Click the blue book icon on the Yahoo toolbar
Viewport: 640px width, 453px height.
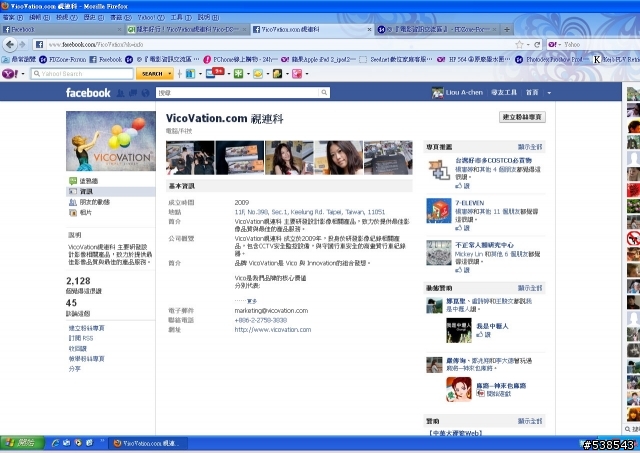[x=190, y=74]
